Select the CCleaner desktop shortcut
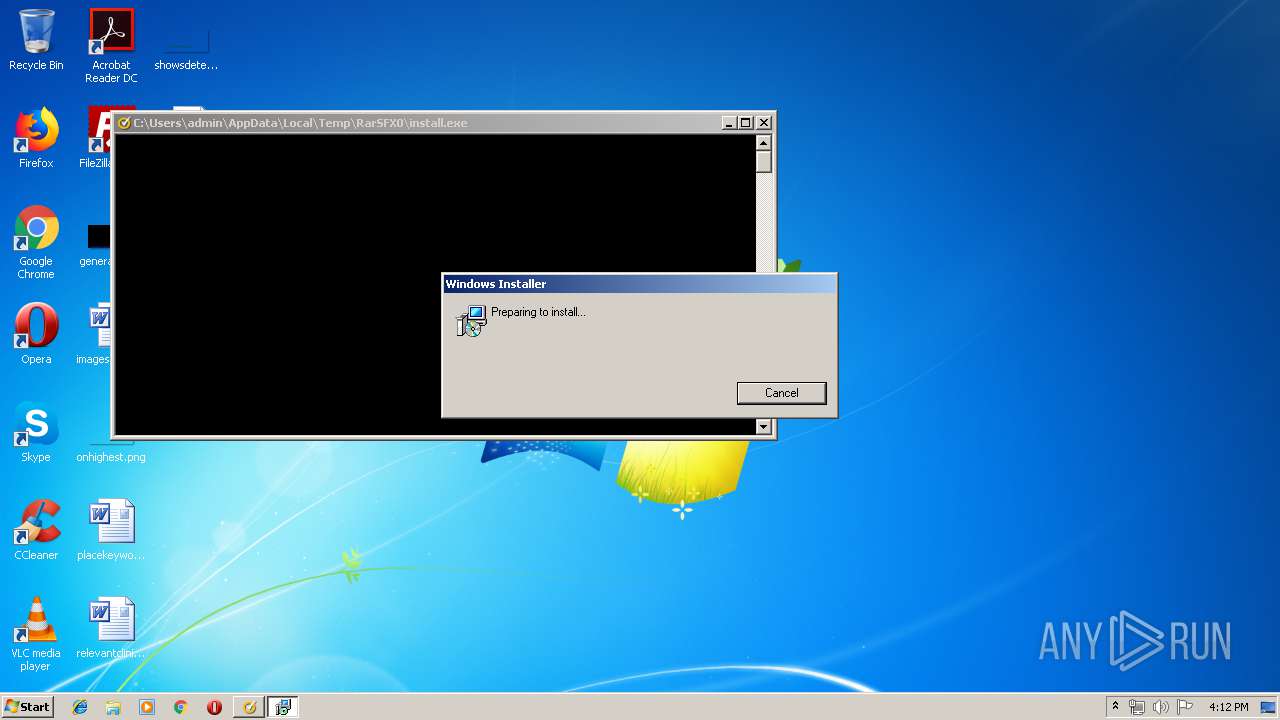The width and height of the screenshot is (1280, 720). click(x=36, y=530)
